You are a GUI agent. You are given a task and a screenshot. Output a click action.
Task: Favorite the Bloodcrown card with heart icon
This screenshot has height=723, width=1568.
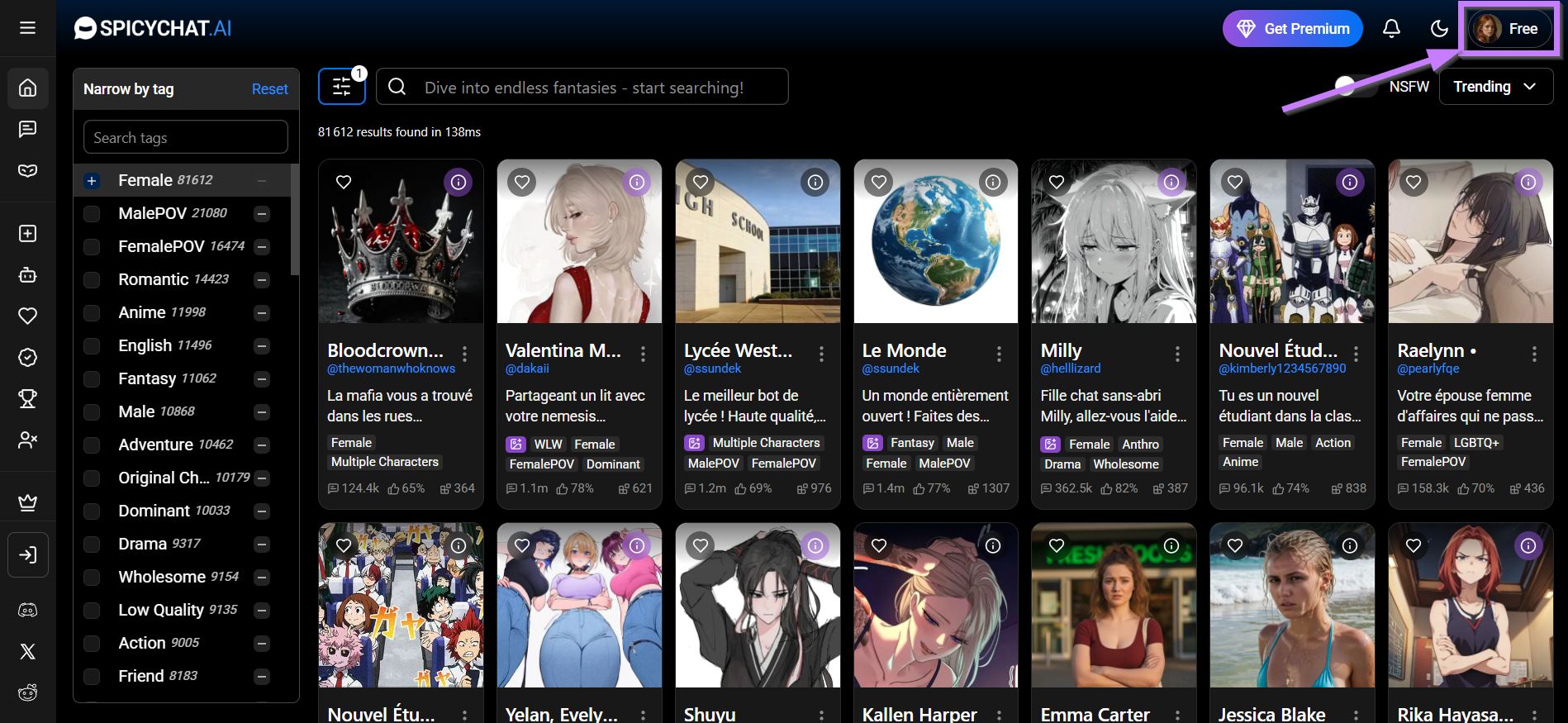344,182
